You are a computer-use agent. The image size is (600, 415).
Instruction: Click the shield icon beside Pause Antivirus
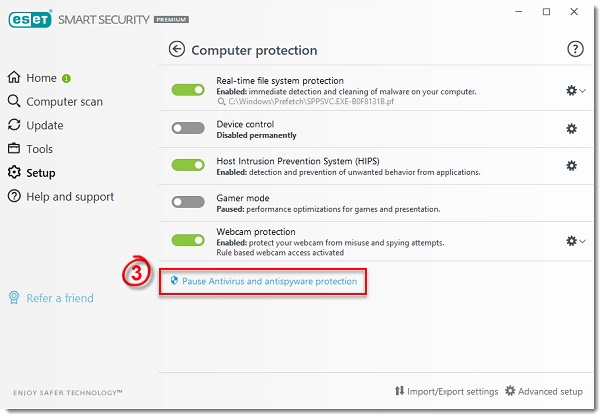[x=174, y=282]
